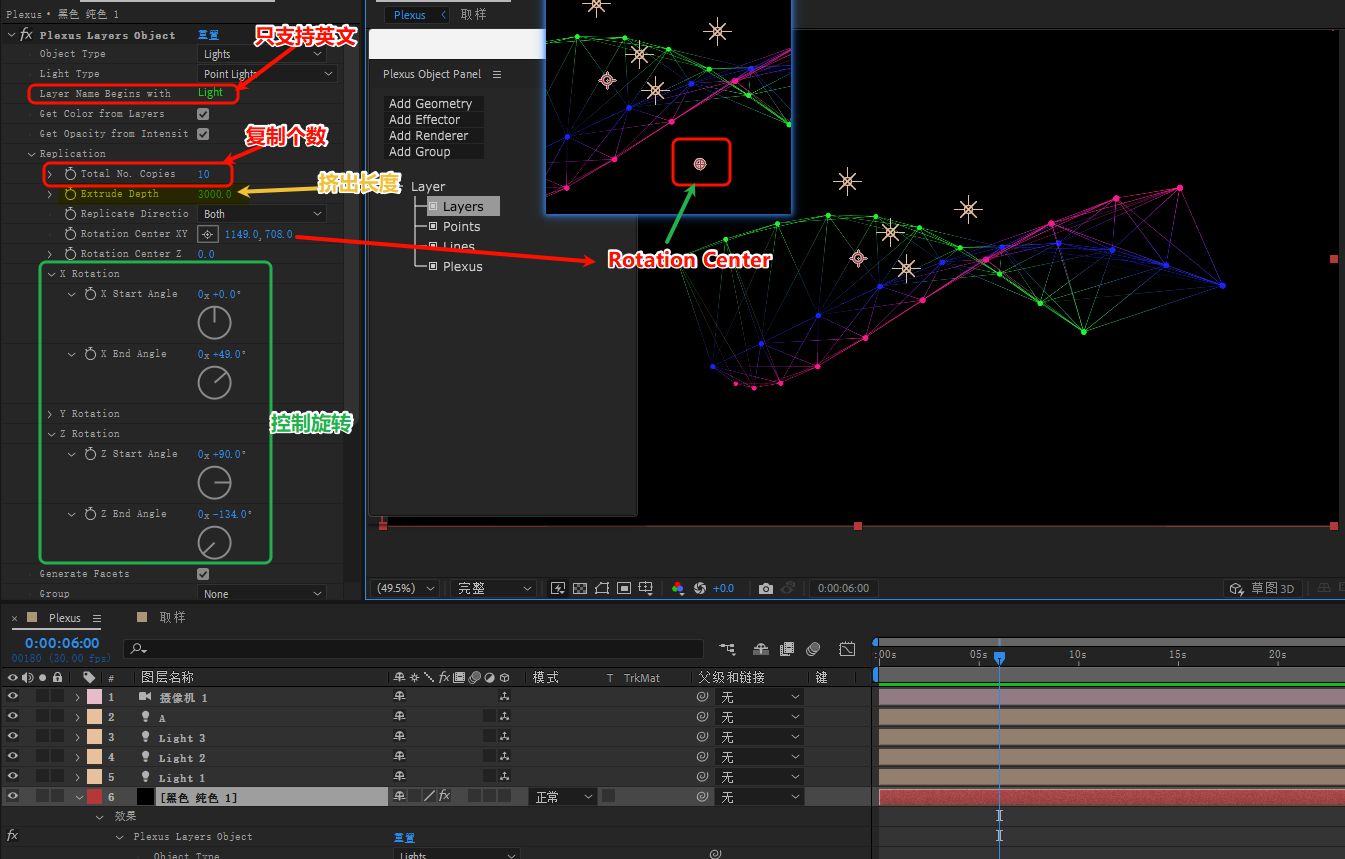
Task: Click the timeline layer search field
Action: [x=415, y=649]
